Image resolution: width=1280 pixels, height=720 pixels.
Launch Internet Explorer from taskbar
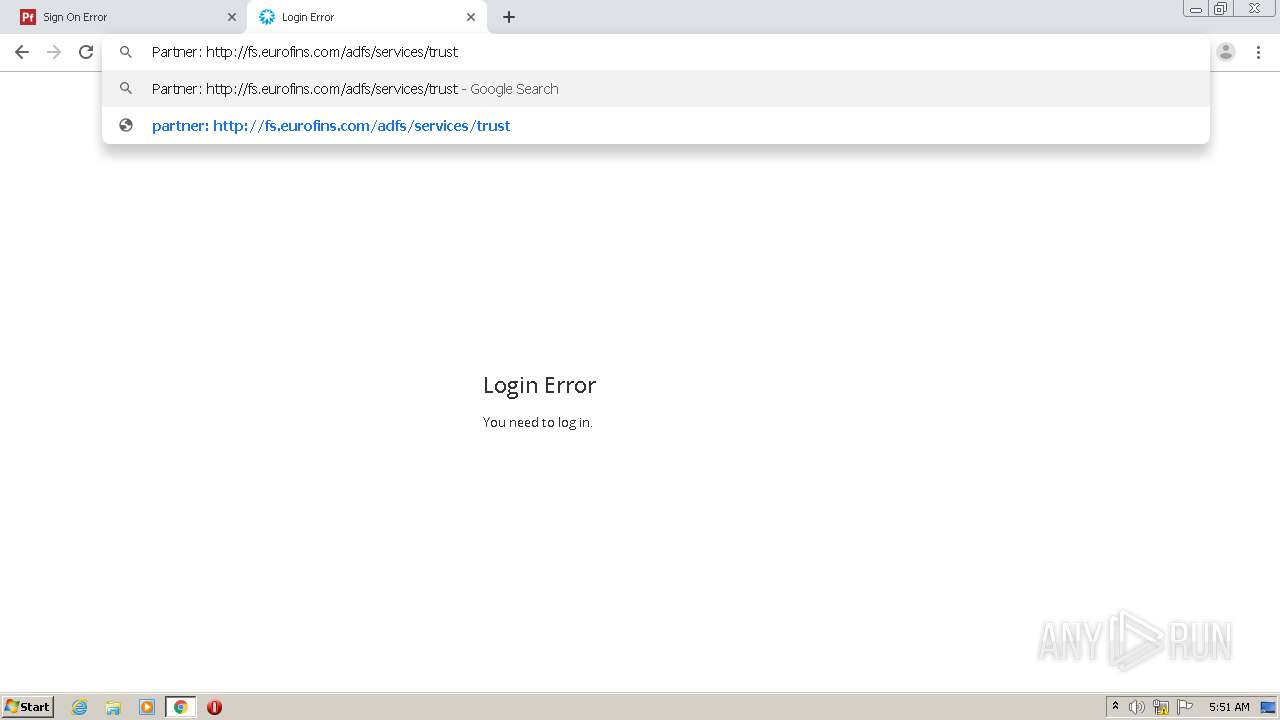pos(80,707)
